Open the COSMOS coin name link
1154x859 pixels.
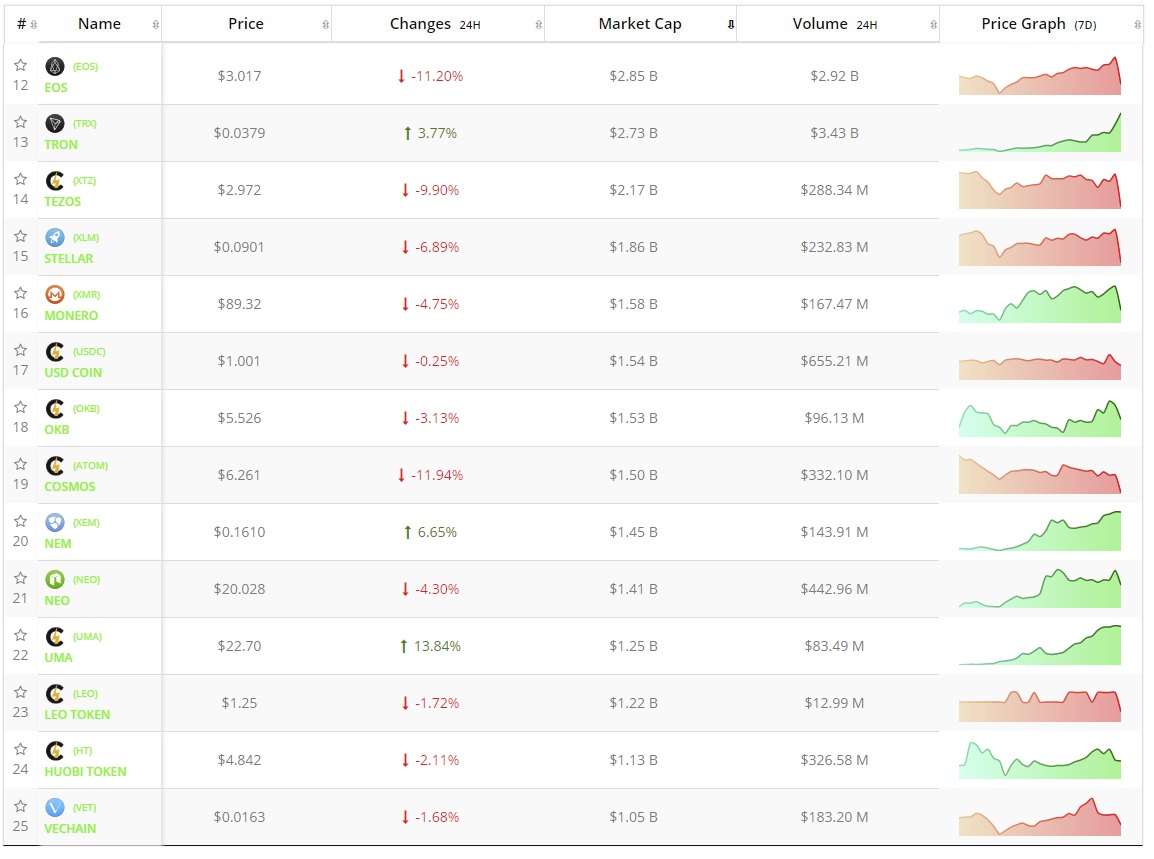70,487
